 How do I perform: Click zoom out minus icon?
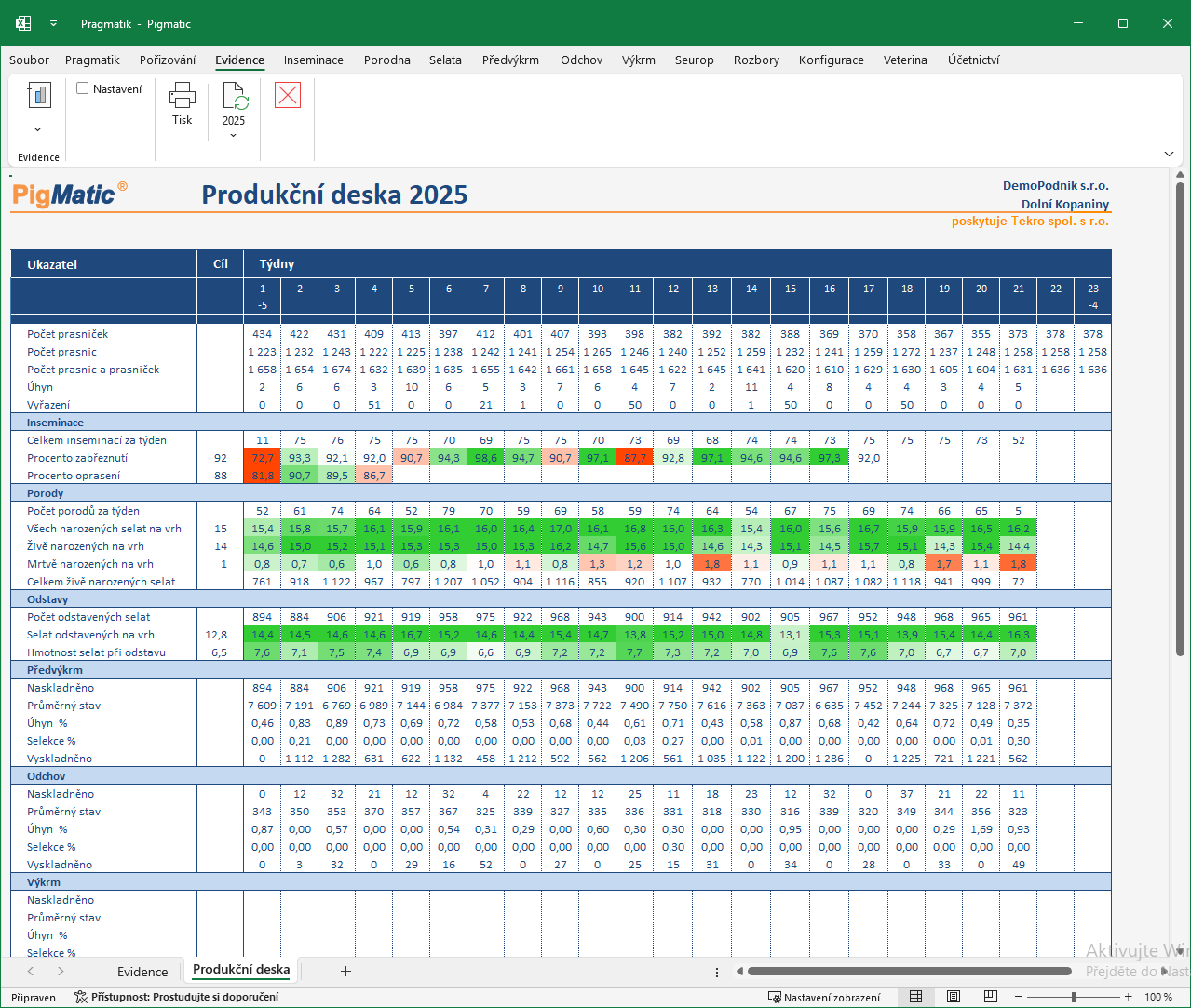tap(1019, 997)
